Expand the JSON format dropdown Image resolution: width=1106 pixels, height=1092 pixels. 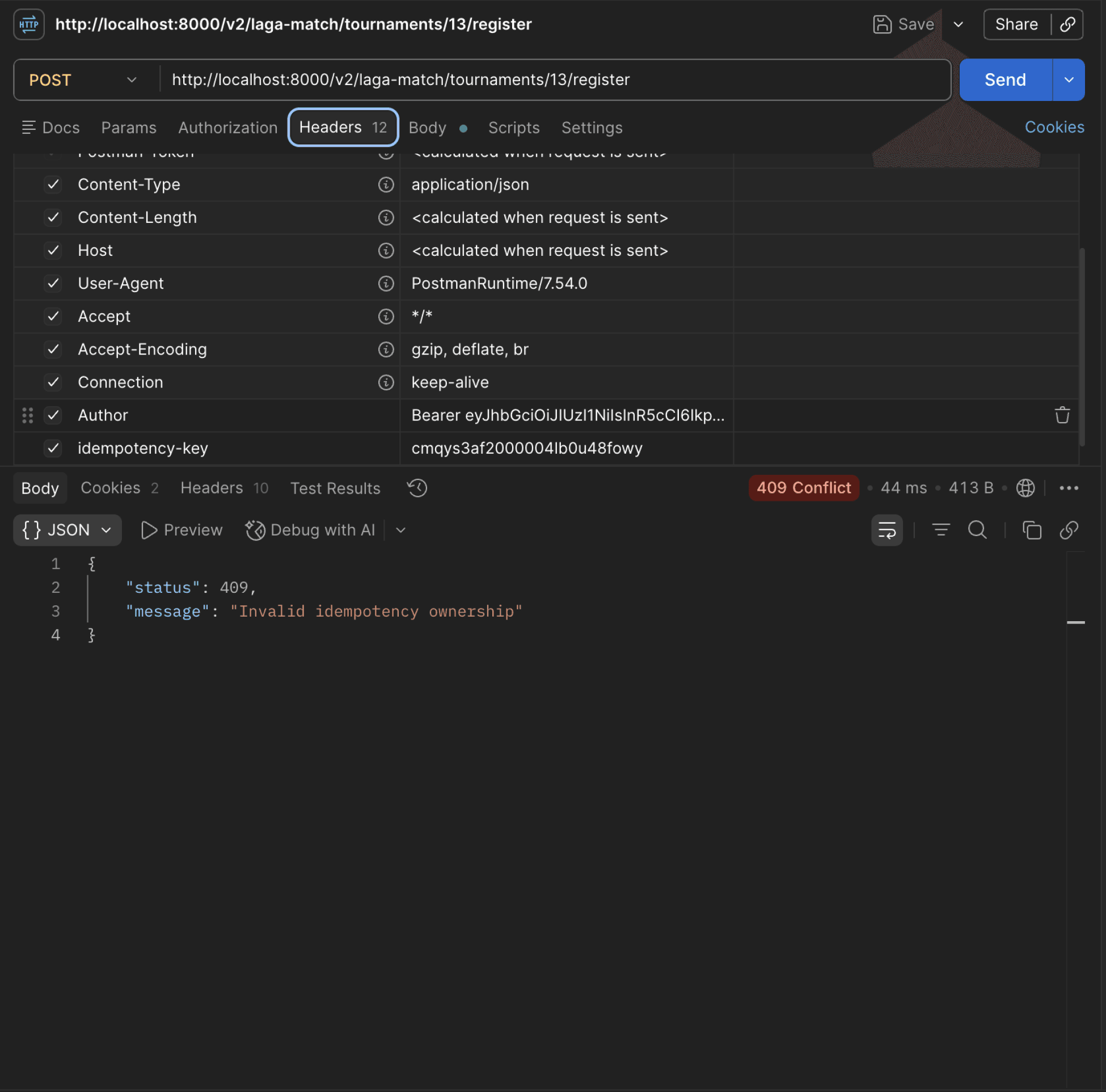pos(67,530)
